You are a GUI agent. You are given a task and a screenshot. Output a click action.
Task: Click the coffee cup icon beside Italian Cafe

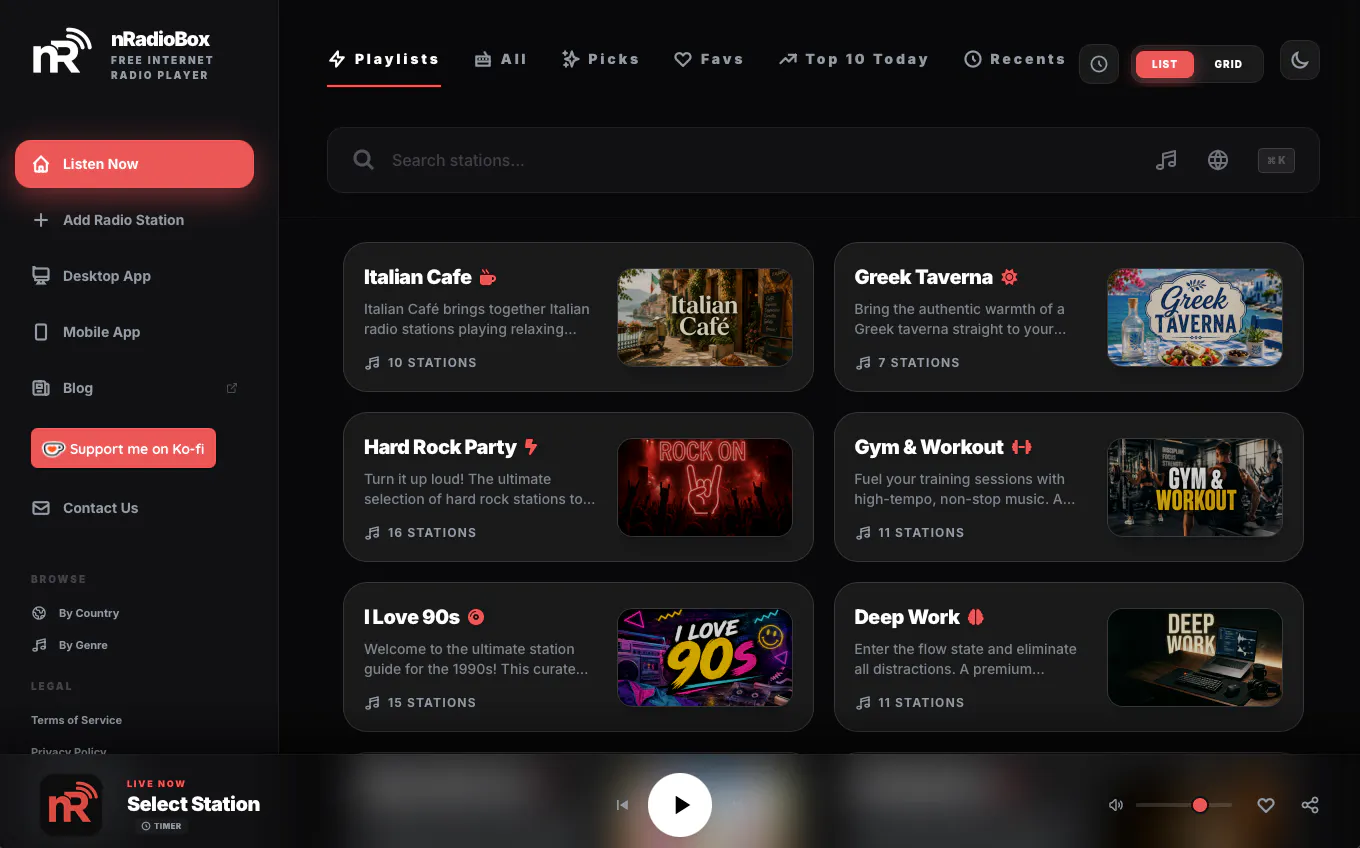tap(488, 277)
